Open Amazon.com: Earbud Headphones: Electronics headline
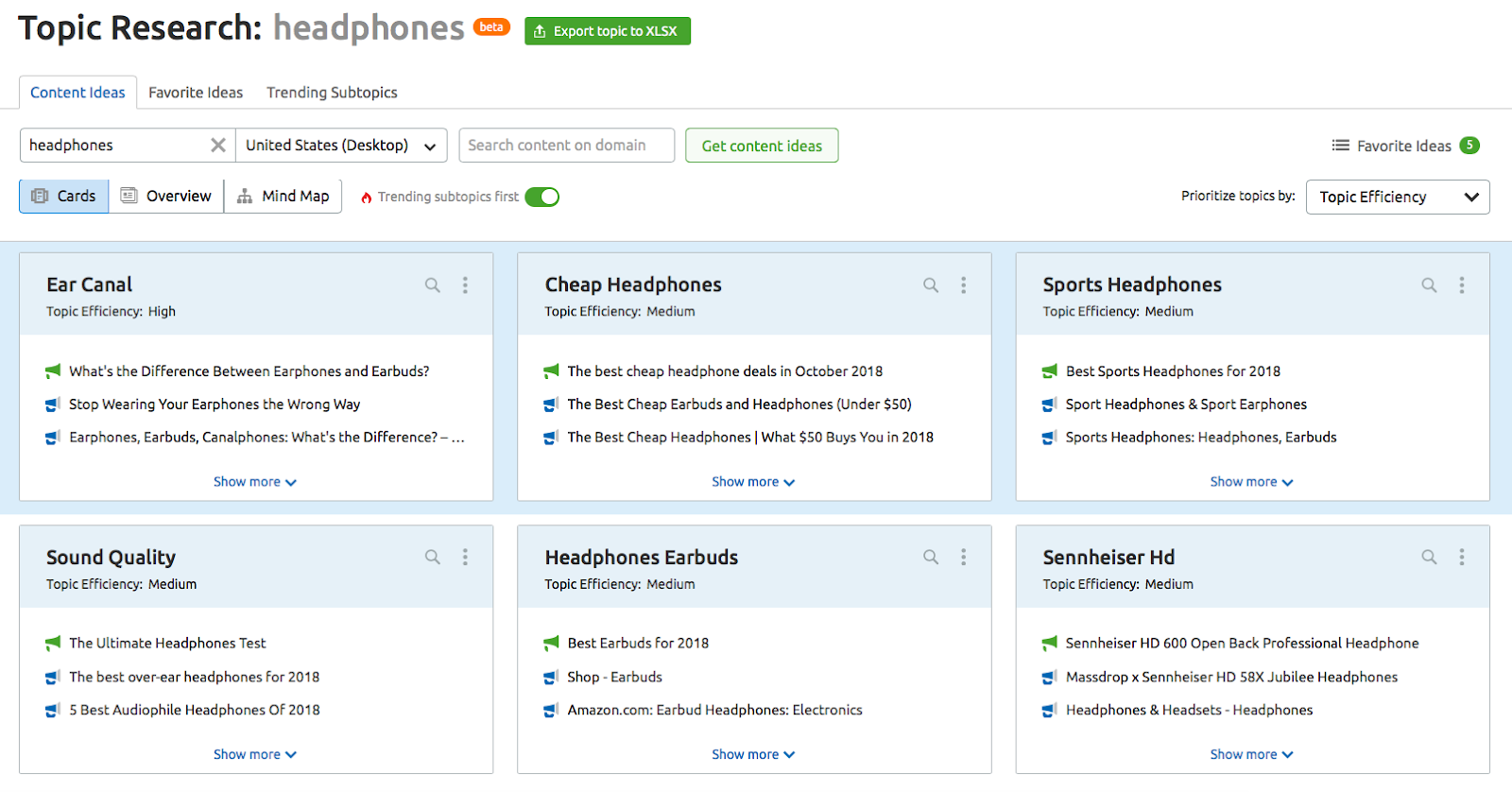 tap(714, 711)
